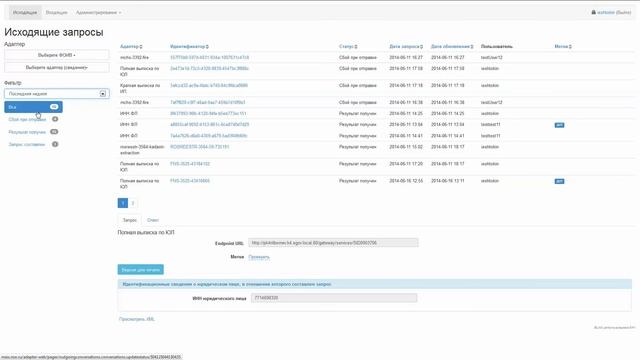Sort table by Адаптер column arrows
640x360 pixels.
[x=141, y=47]
